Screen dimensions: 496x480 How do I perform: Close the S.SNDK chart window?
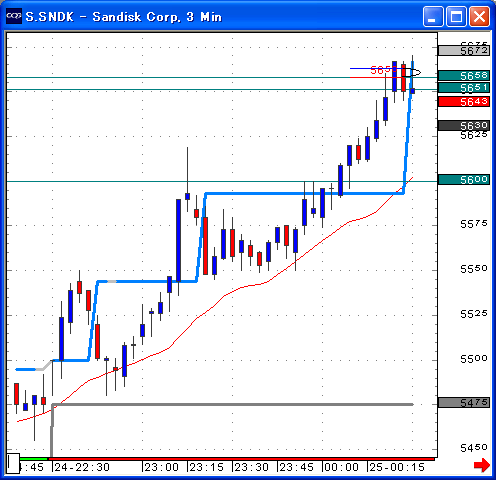(479, 16)
